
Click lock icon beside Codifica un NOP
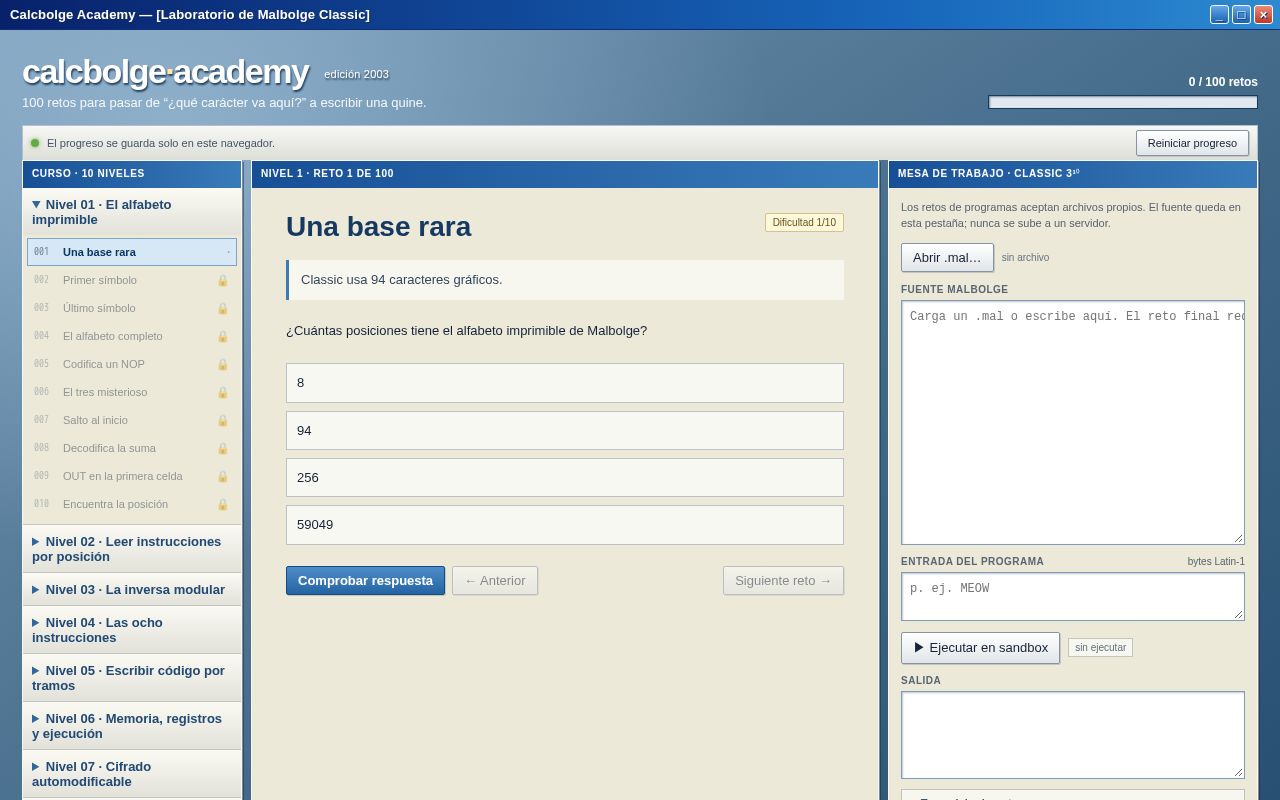(x=223, y=364)
